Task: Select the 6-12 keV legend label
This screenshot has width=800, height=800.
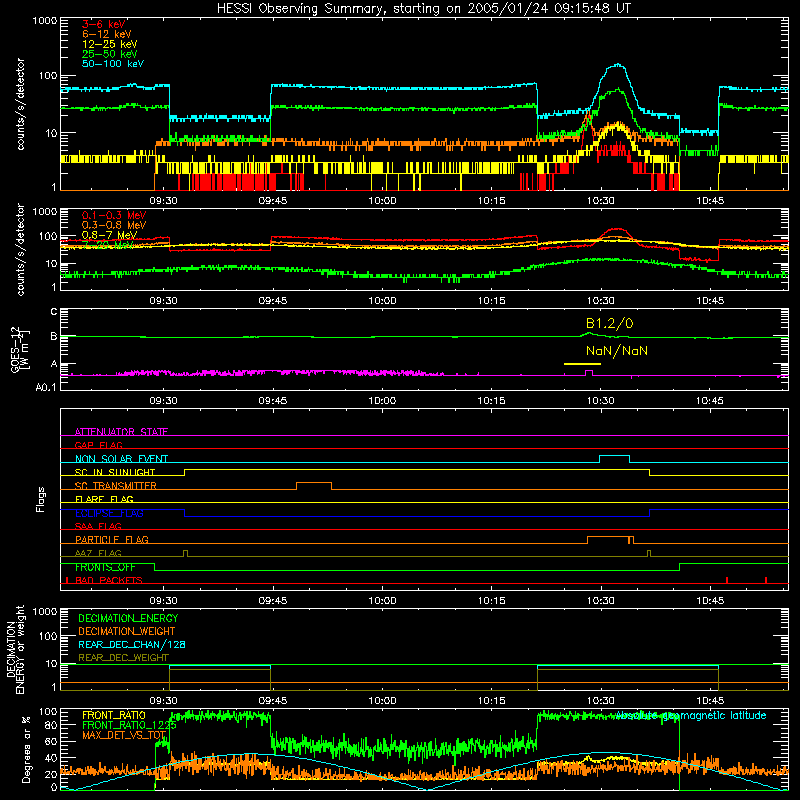Action: [x=107, y=34]
